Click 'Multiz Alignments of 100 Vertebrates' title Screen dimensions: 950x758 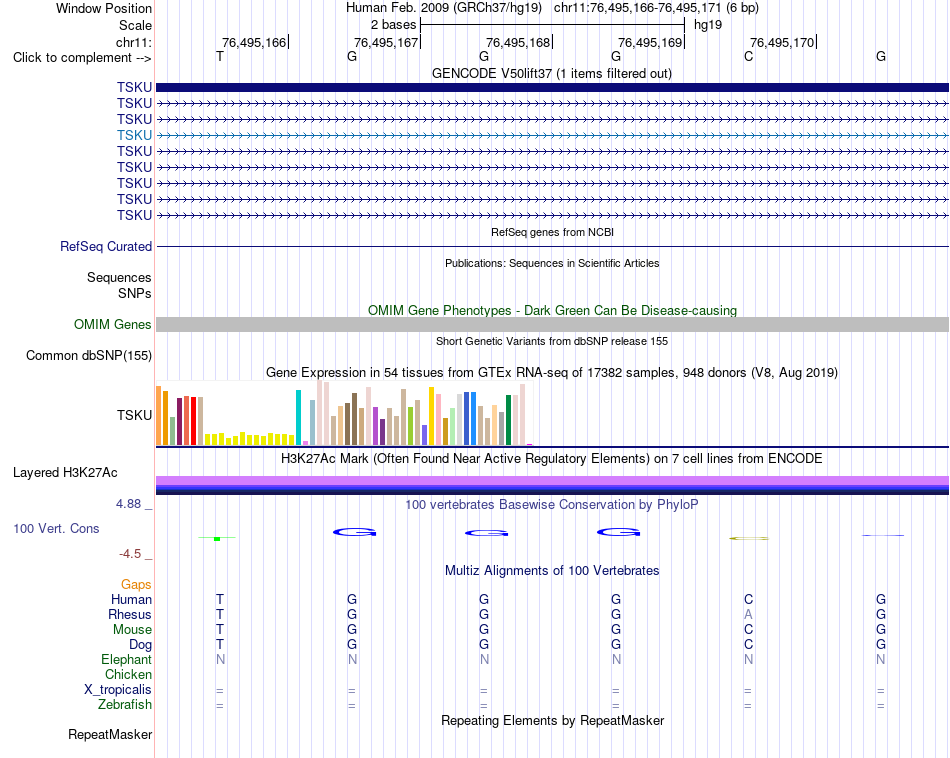tap(552, 570)
